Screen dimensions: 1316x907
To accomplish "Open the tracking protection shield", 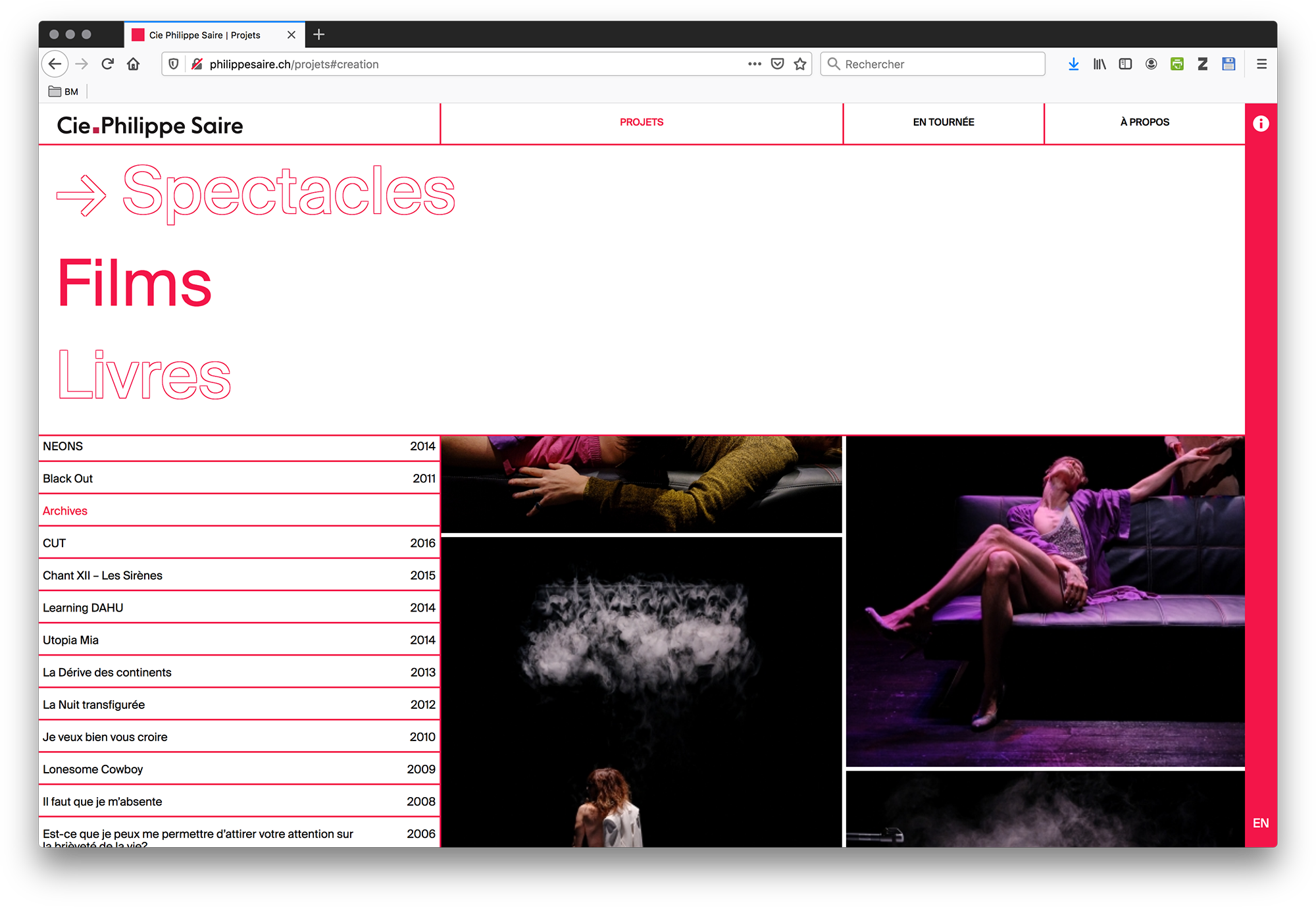I will 174,64.
